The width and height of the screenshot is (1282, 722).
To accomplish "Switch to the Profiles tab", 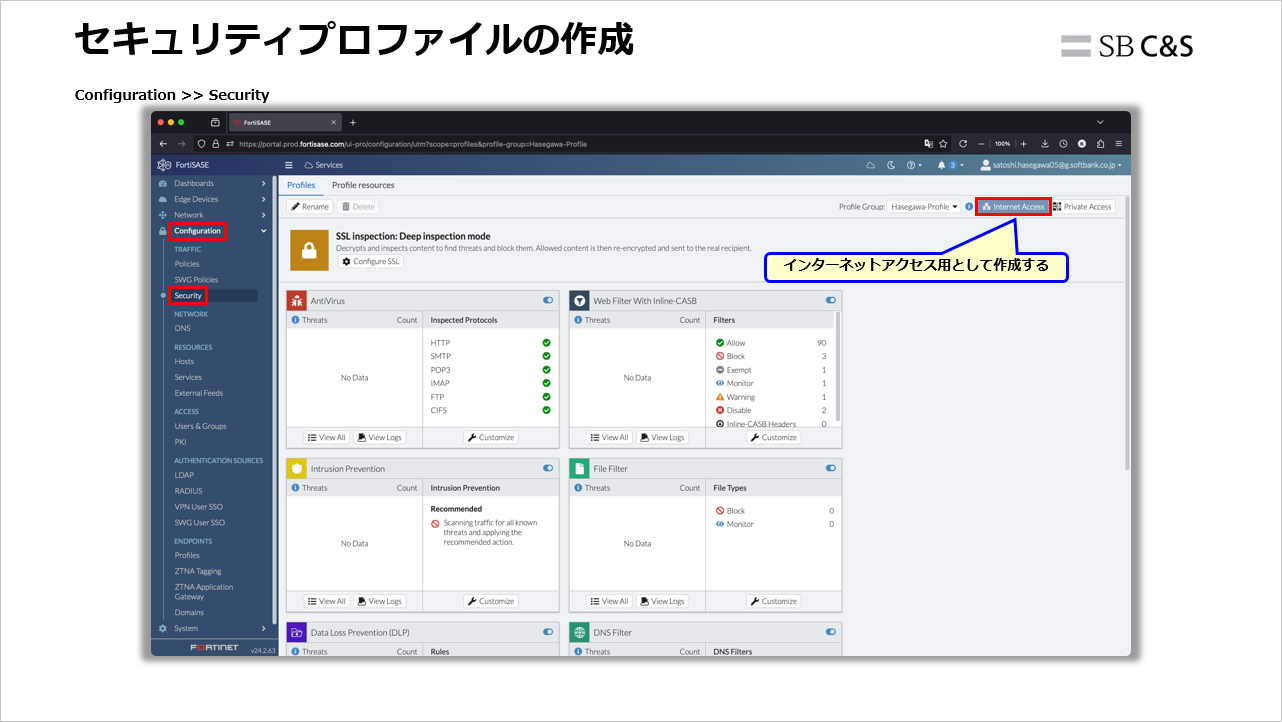I will [301, 185].
